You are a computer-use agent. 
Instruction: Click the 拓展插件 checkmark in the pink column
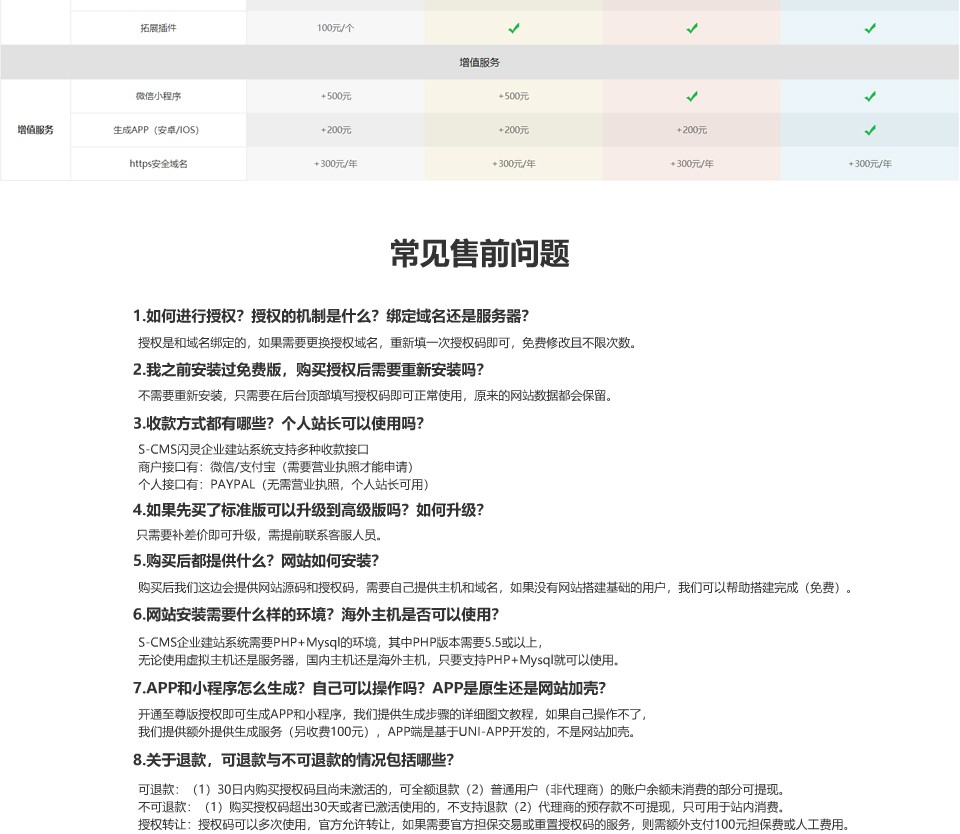pyautogui.click(x=692, y=28)
